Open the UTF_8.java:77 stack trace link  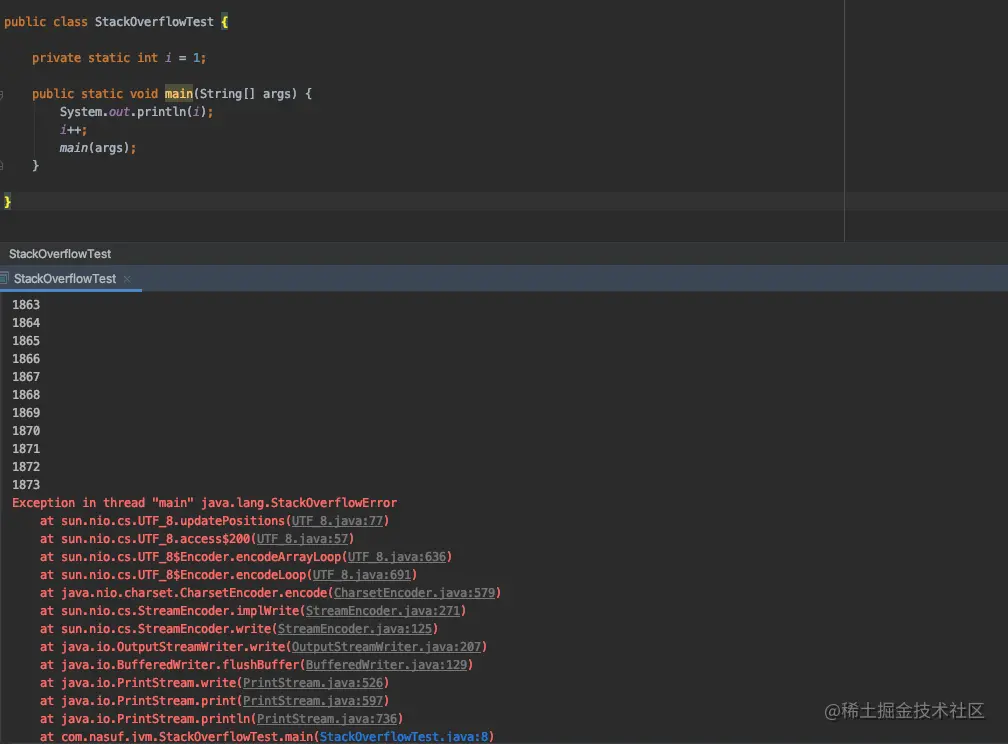(337, 521)
